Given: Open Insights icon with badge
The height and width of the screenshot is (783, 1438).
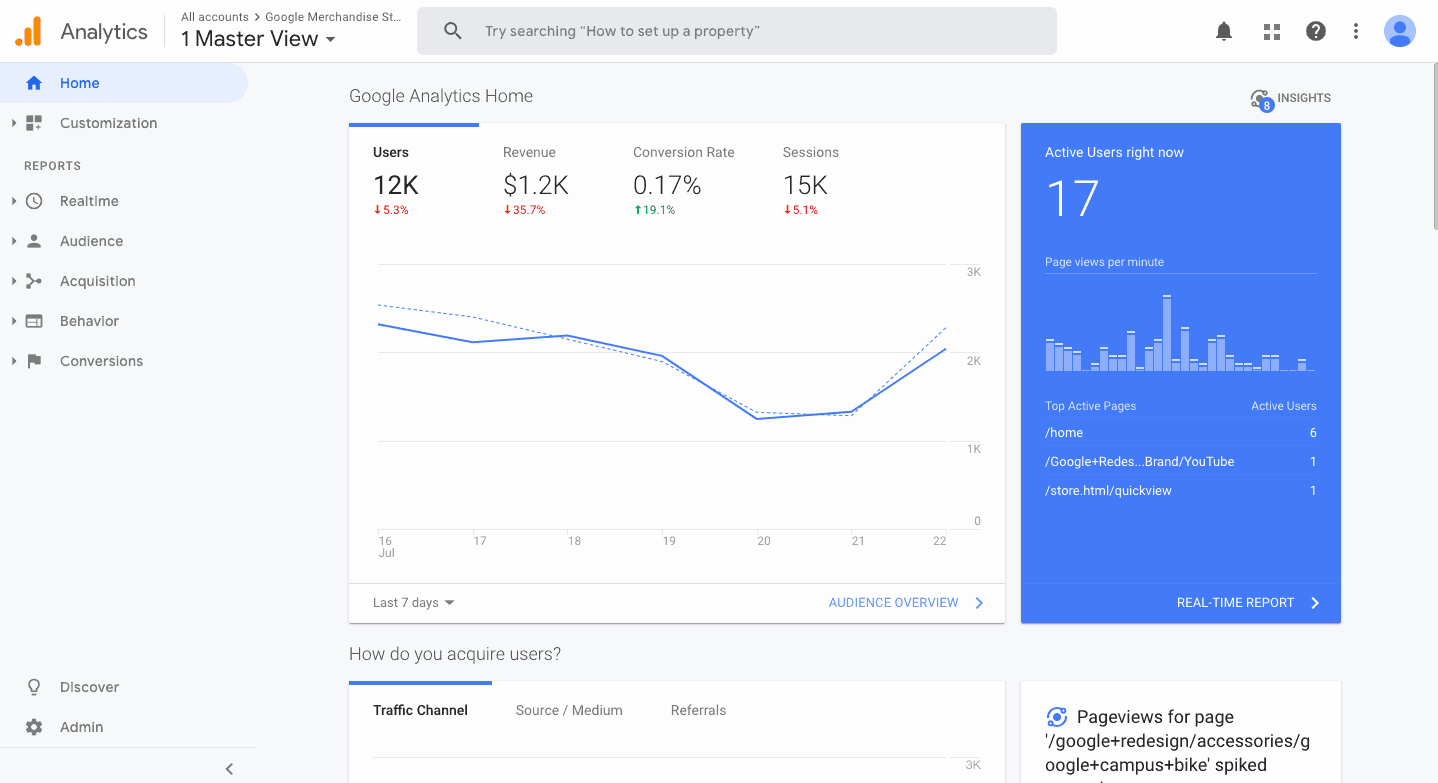Looking at the screenshot, I should (1261, 99).
